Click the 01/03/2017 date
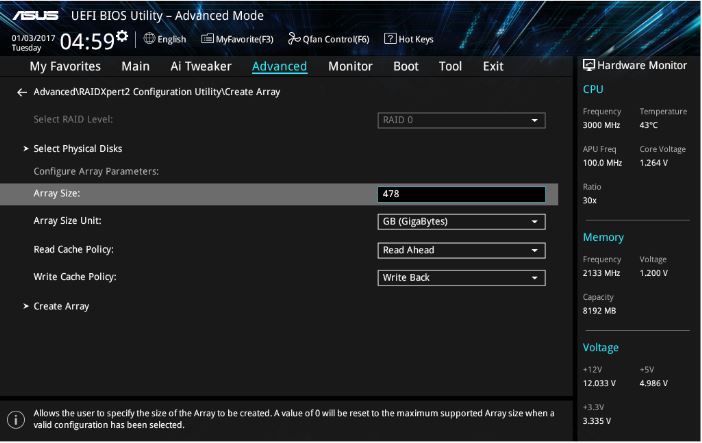This screenshot has width=702, height=443. 33,38
